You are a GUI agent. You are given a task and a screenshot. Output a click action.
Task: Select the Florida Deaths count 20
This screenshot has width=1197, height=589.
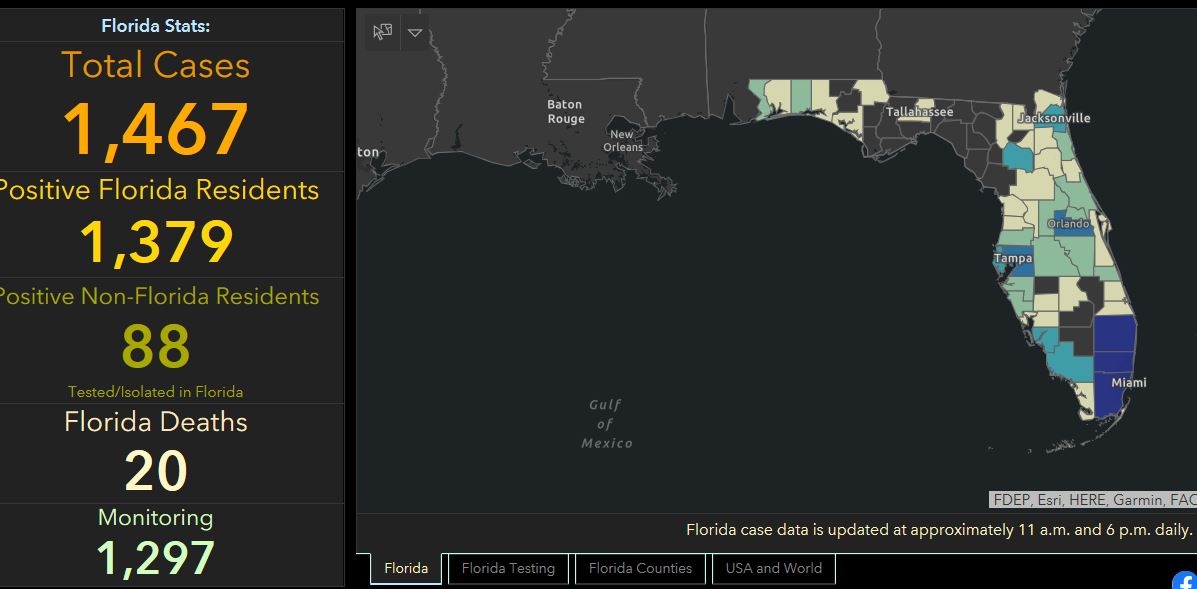[x=156, y=471]
